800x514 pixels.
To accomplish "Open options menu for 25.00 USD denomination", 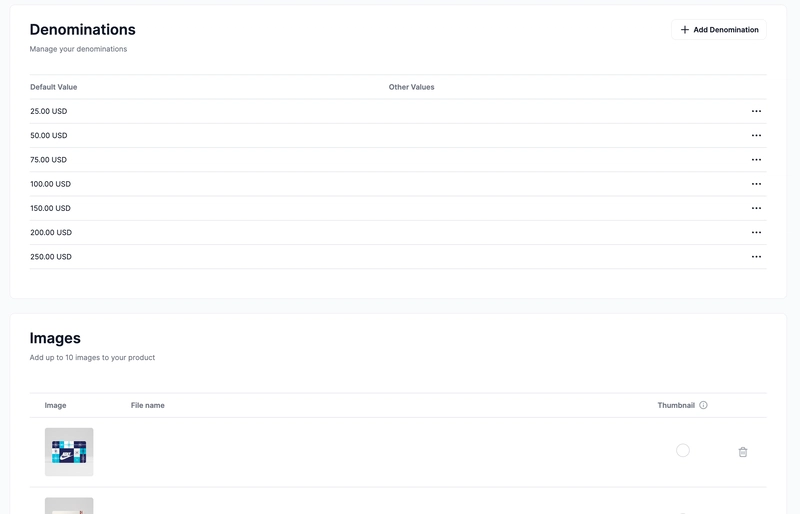I will 756,111.
